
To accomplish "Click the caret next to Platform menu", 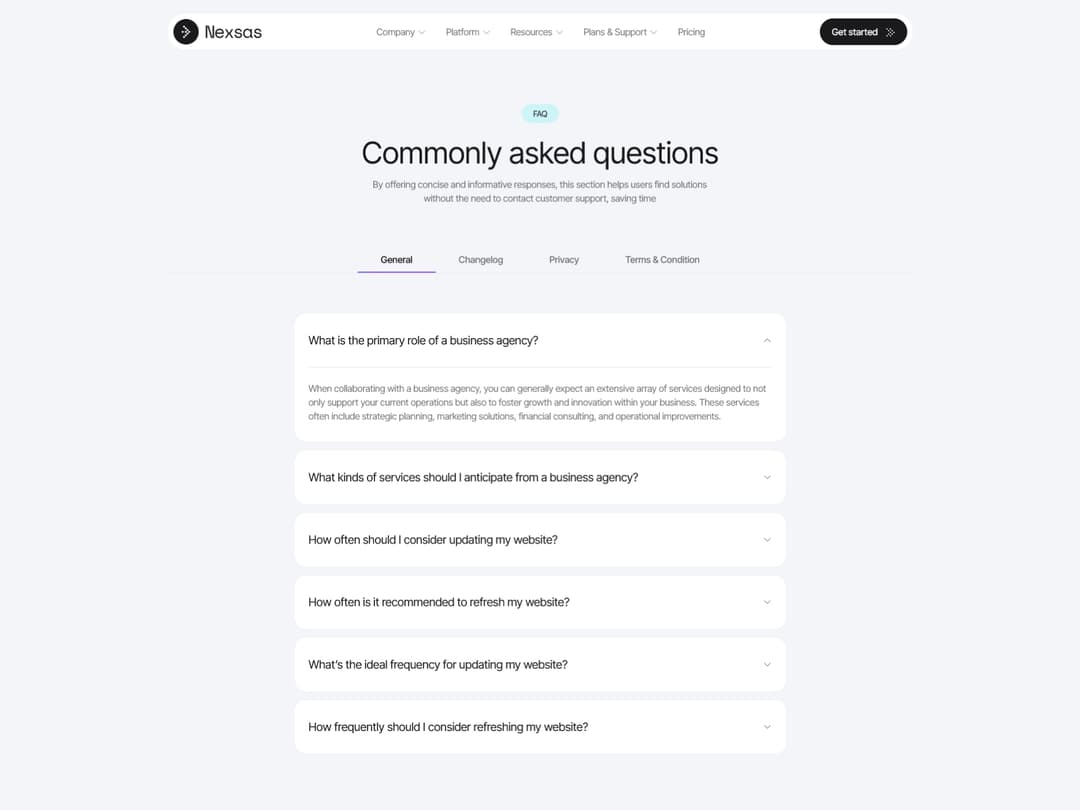I will [487, 32].
